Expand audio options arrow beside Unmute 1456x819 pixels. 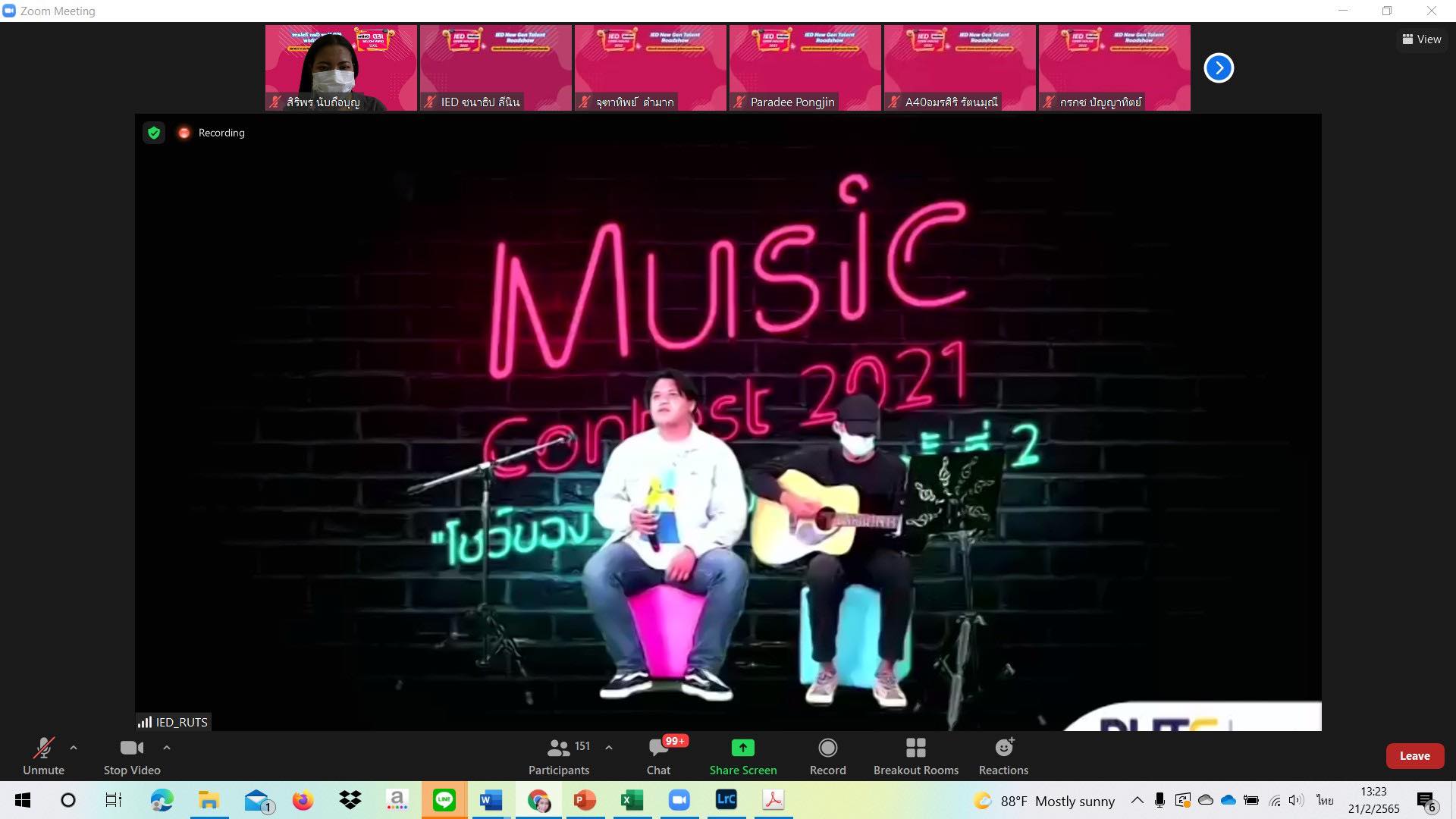74,748
